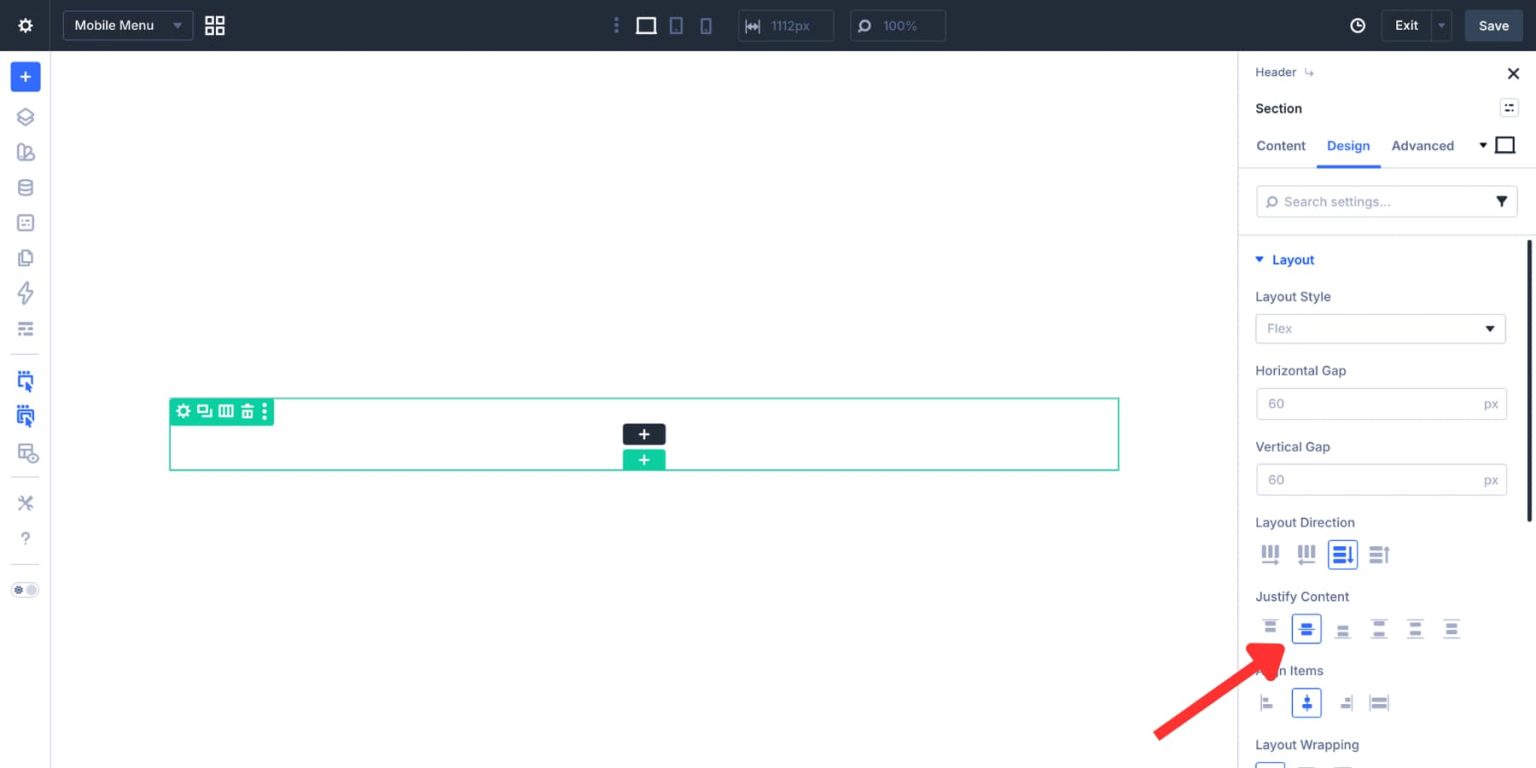Click the blue plus button in left sidebar

coord(25,77)
